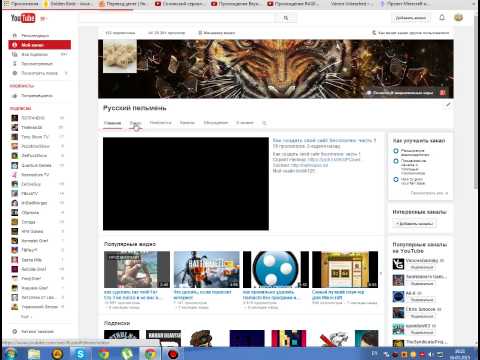
Task: Click the channel search magnifier after the tabs
Action: (x=264, y=123)
